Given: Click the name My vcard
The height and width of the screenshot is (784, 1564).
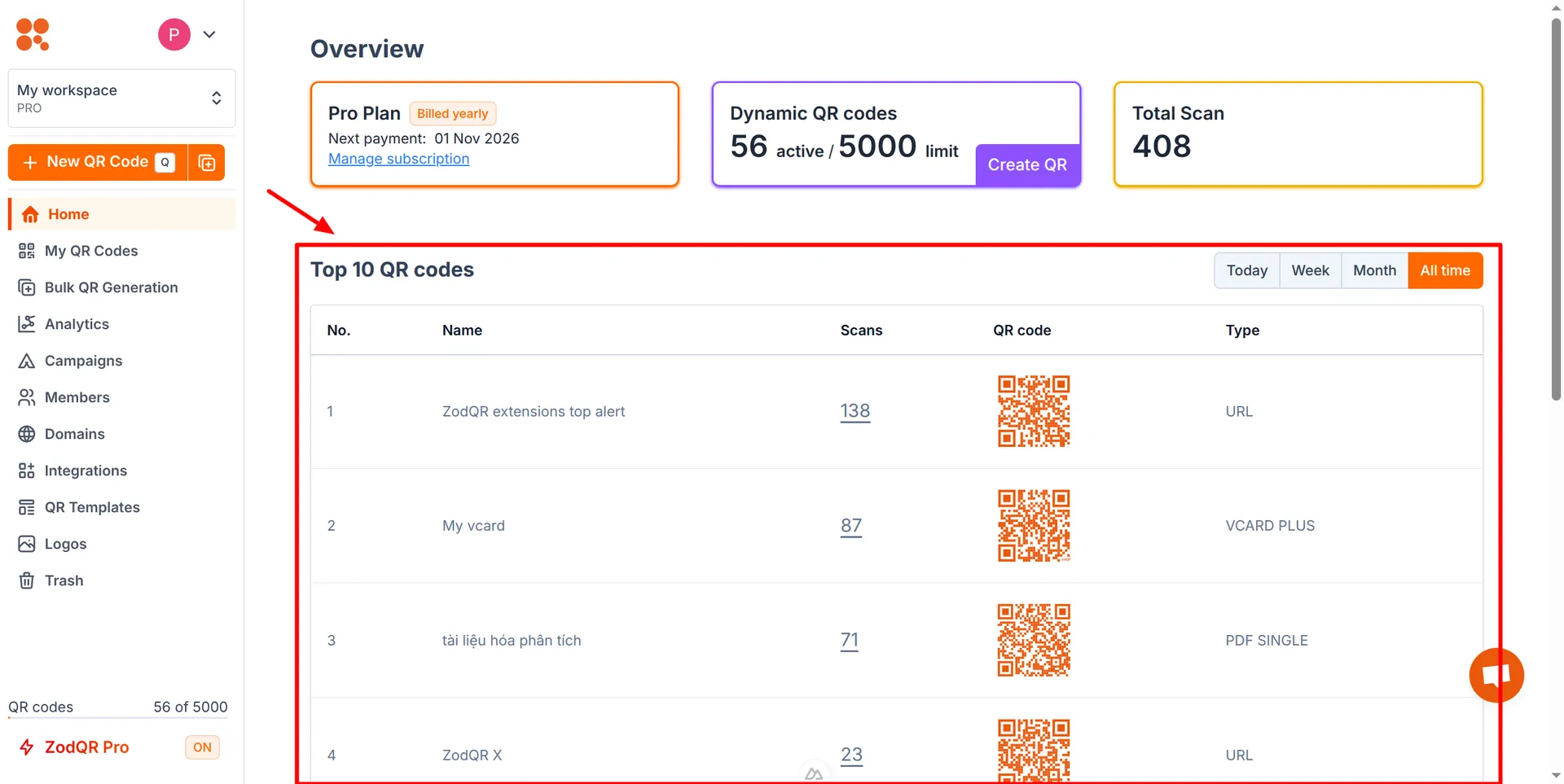Looking at the screenshot, I should point(473,526).
